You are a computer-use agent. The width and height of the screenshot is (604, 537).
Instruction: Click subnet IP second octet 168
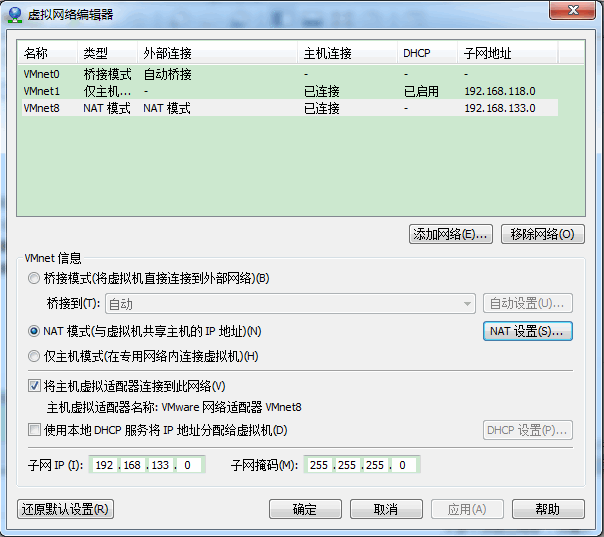point(132,465)
